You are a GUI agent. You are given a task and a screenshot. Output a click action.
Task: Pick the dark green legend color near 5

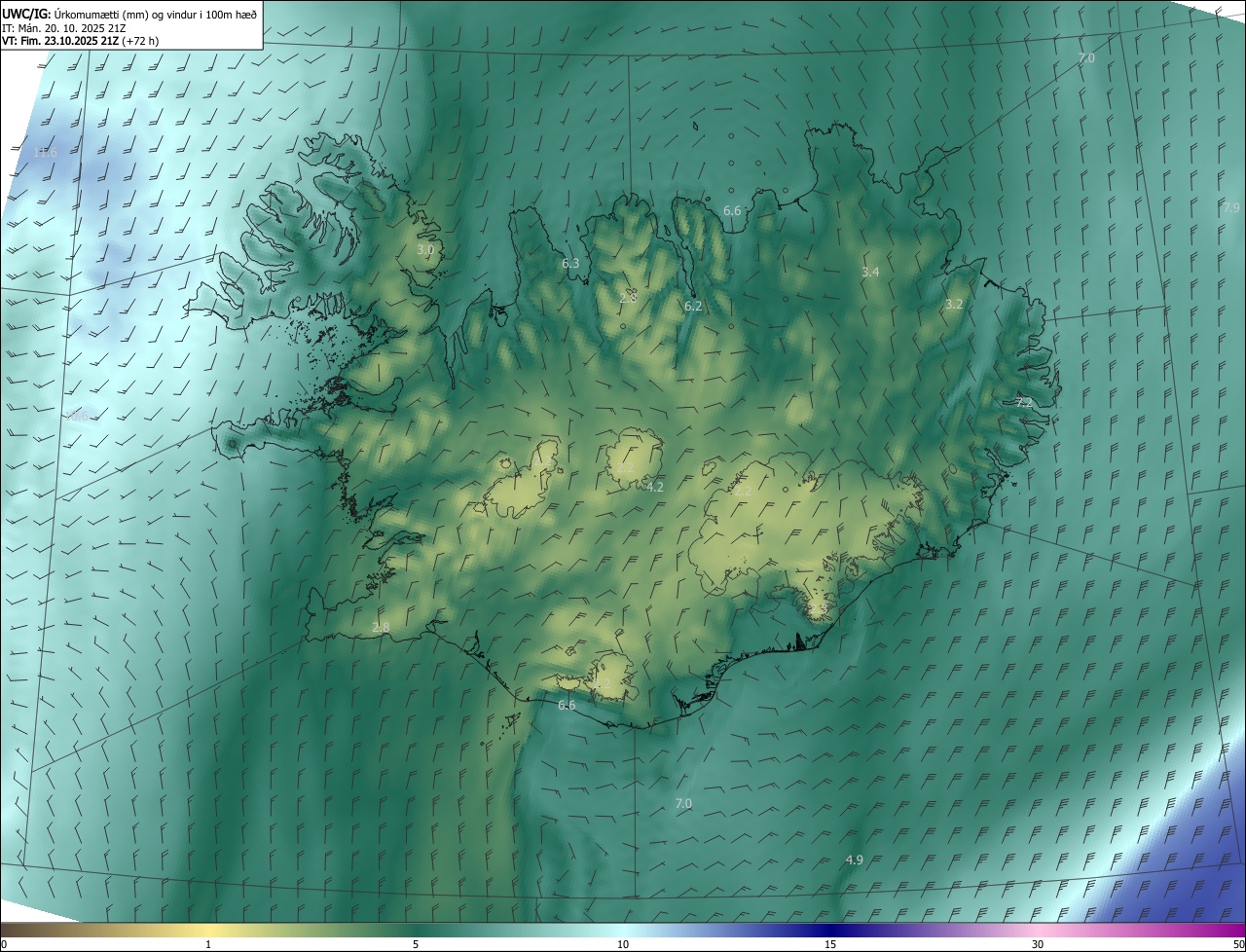coord(416,930)
